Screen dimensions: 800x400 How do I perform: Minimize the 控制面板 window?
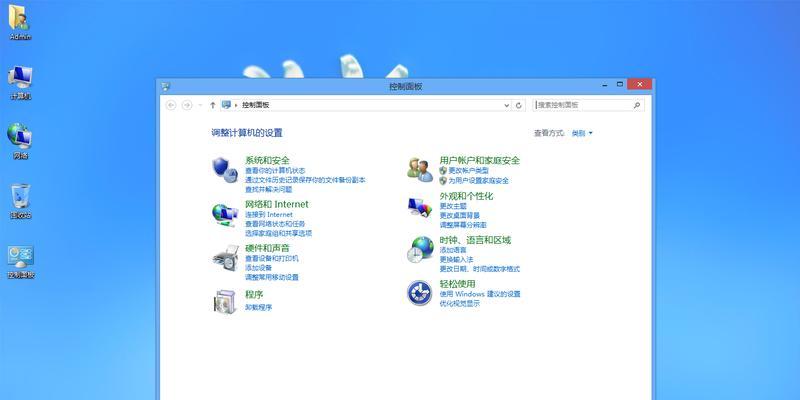pyautogui.click(x=605, y=85)
